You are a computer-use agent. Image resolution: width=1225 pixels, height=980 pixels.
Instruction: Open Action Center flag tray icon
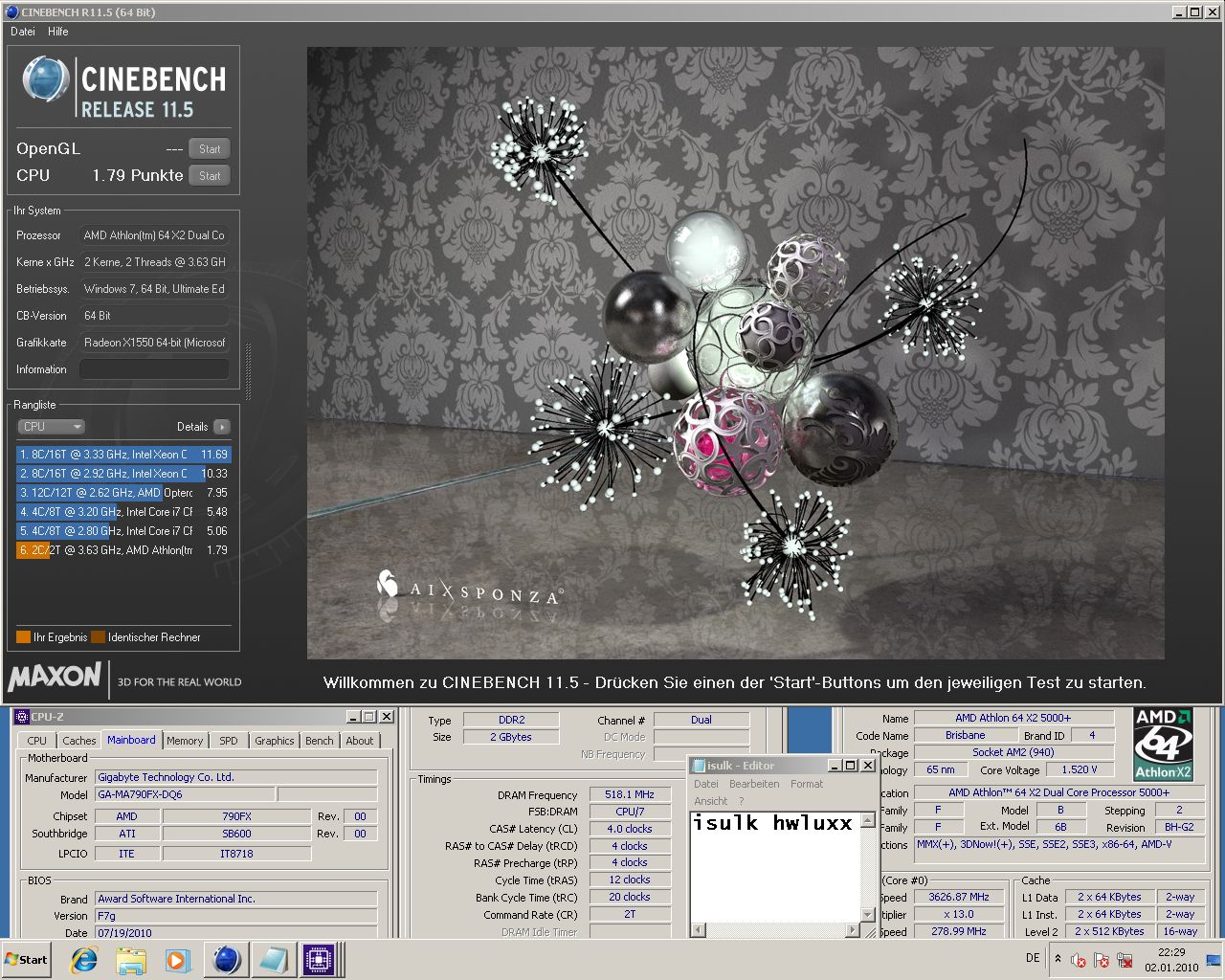tap(1102, 960)
